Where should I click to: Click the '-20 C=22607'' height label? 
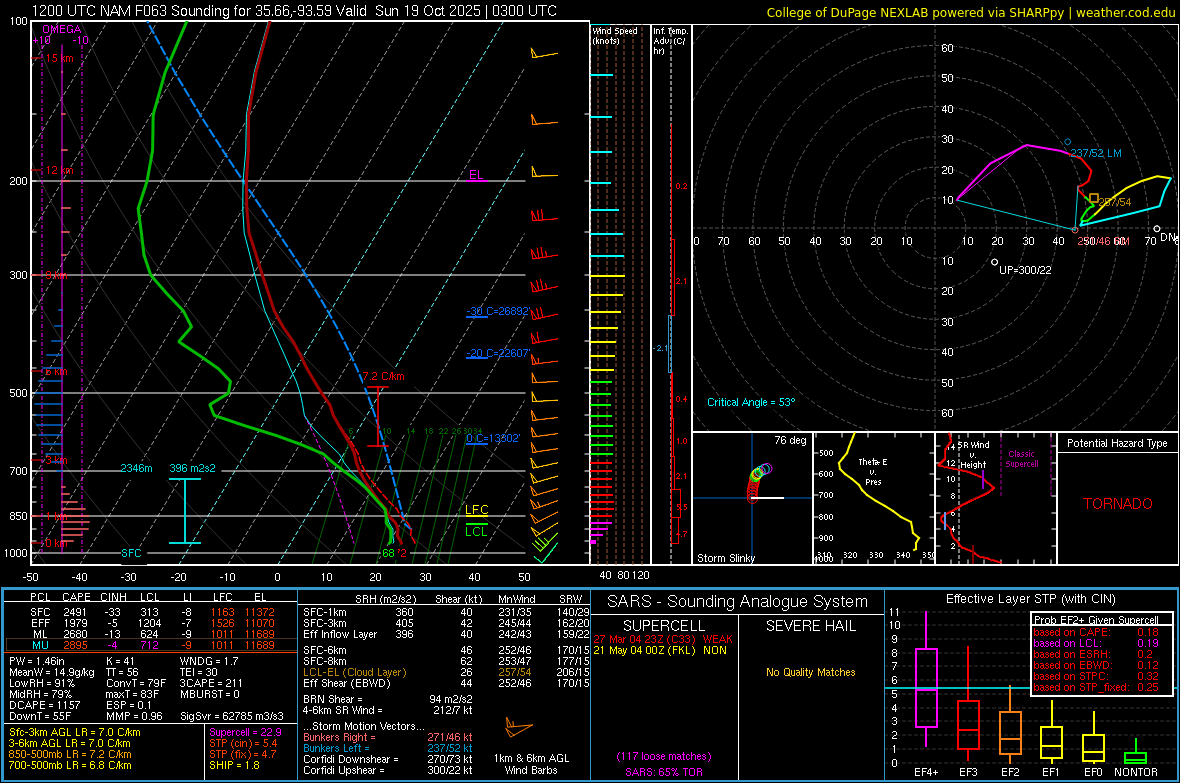[x=498, y=353]
